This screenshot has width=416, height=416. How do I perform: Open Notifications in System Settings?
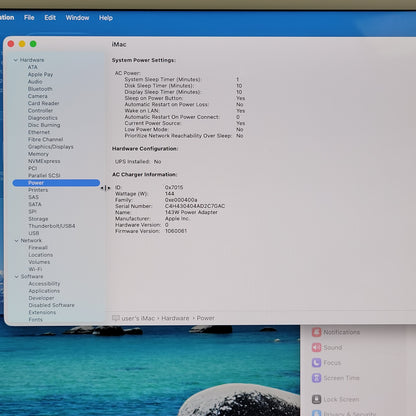[342, 332]
